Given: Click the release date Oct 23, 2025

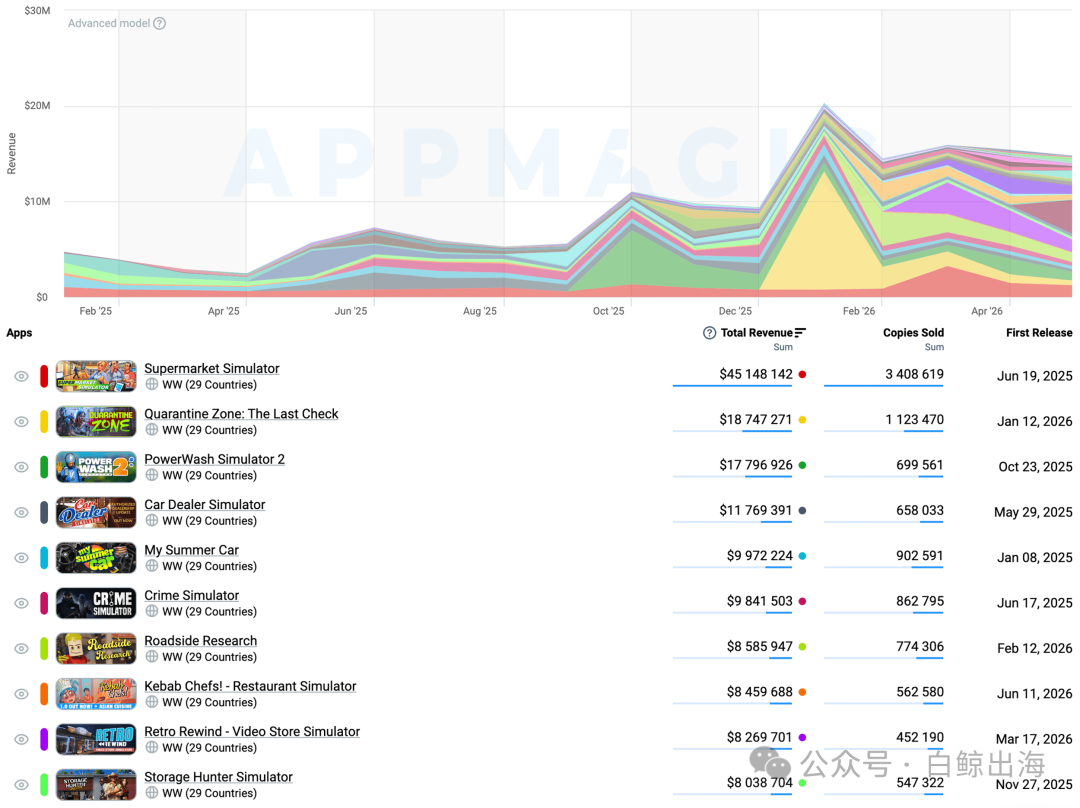Looking at the screenshot, I should pyautogui.click(x=1035, y=467).
